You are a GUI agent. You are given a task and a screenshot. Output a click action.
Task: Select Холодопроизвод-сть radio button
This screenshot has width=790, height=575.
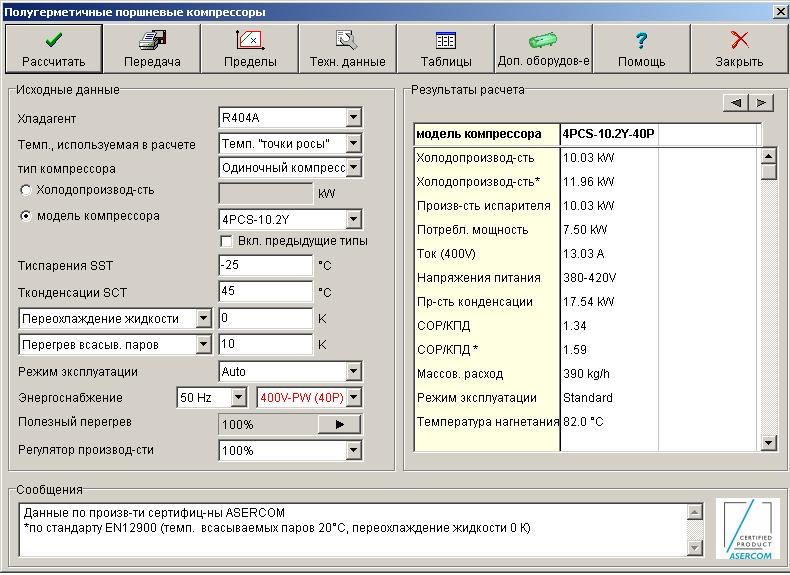point(25,190)
